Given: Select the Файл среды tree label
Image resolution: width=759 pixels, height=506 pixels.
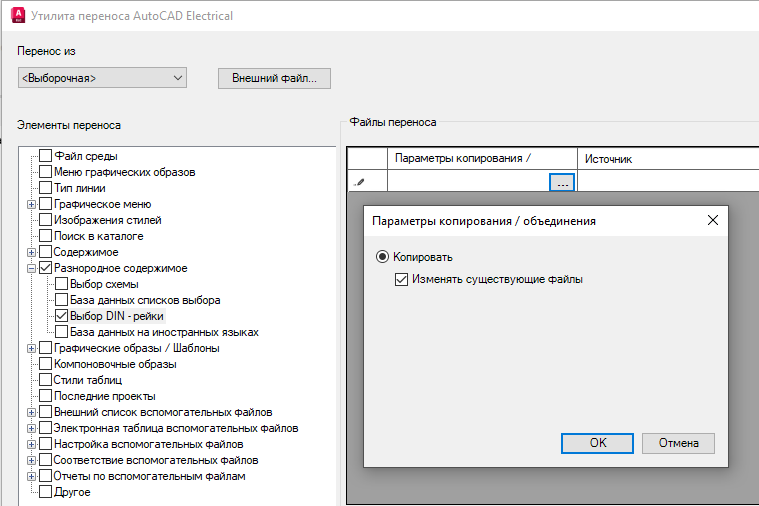Looking at the screenshot, I should point(86,156).
